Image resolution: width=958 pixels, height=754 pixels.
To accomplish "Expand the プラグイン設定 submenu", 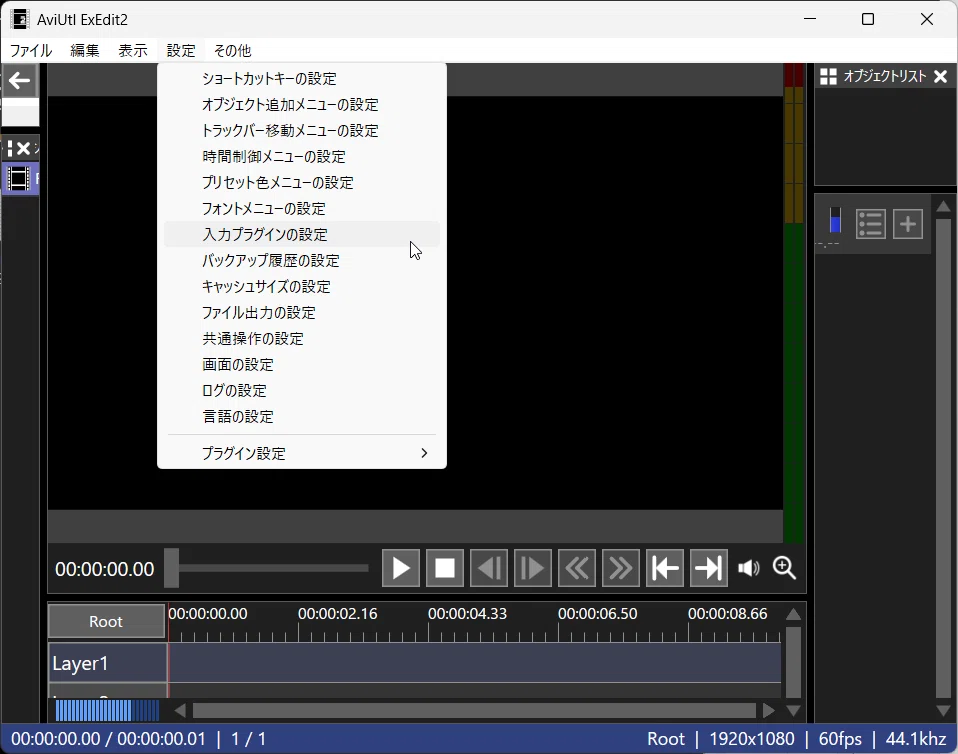I will [302, 453].
